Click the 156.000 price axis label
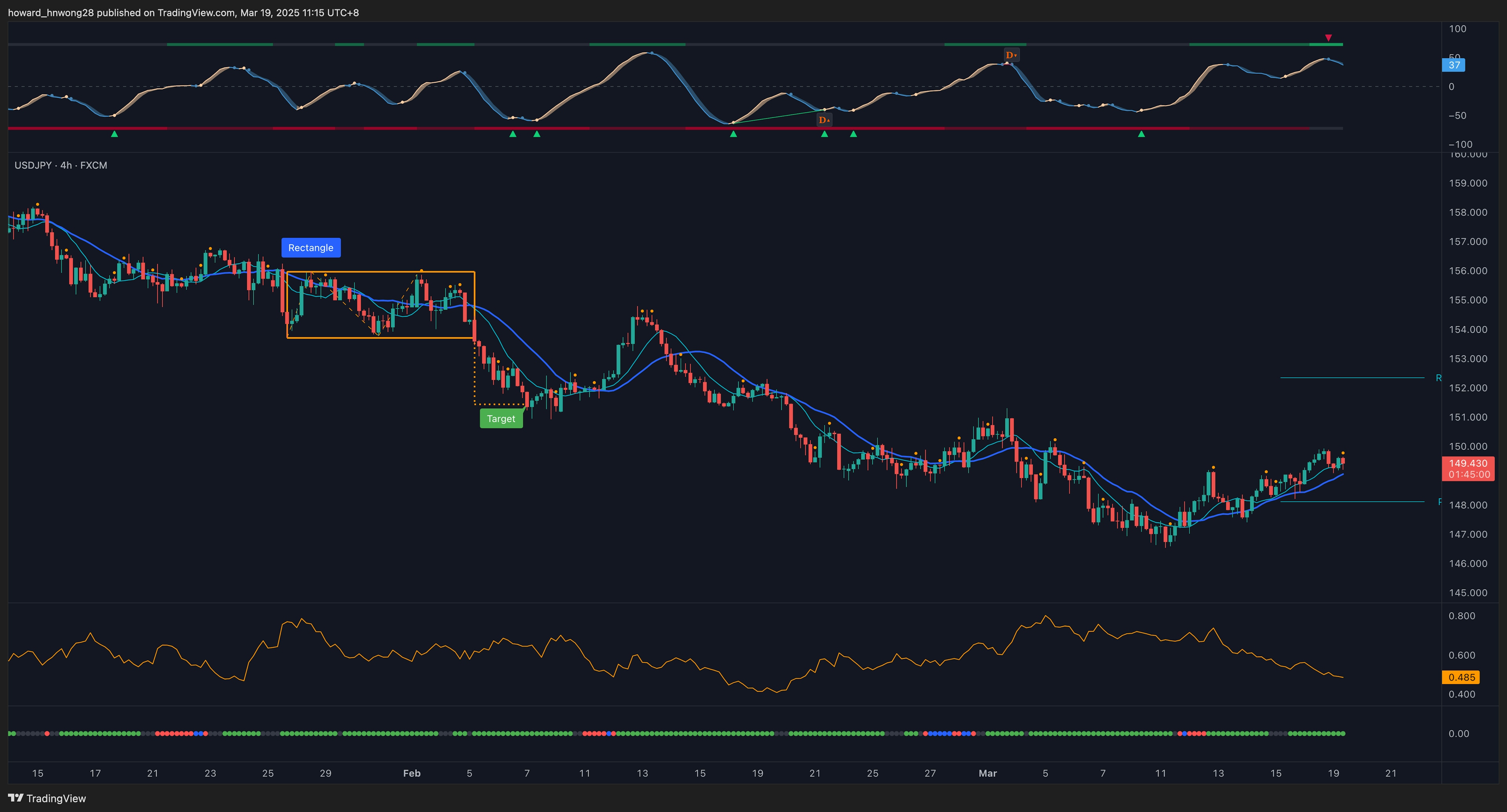 [1468, 271]
